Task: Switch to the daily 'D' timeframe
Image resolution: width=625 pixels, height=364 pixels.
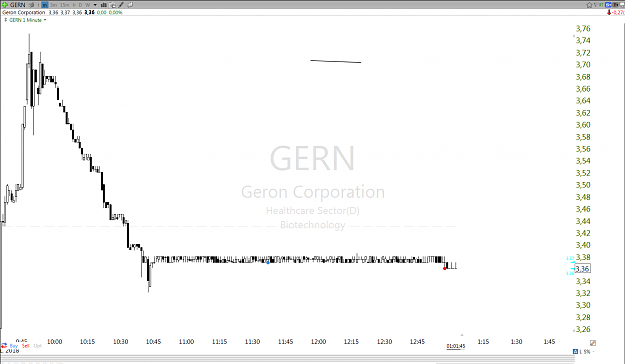Action: (x=81, y=5)
